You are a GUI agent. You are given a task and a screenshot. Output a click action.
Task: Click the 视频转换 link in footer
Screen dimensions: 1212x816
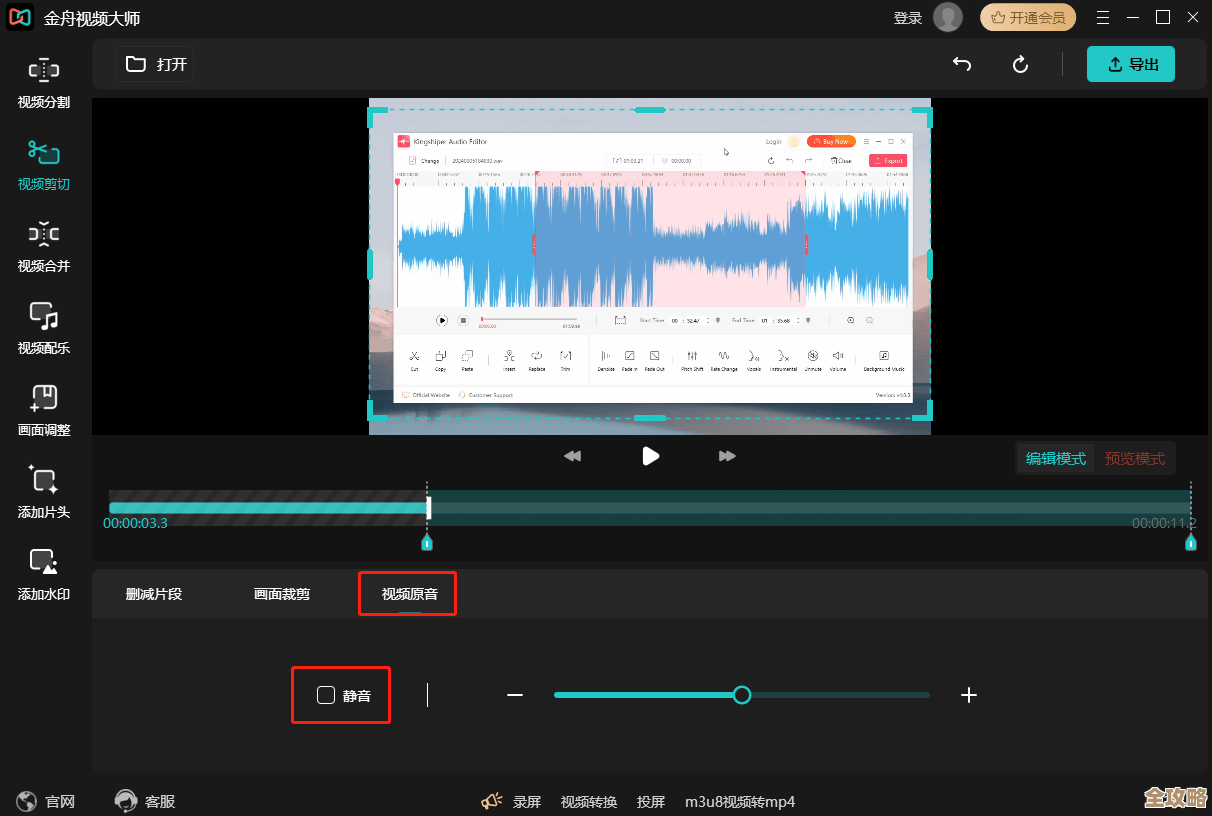(589, 802)
